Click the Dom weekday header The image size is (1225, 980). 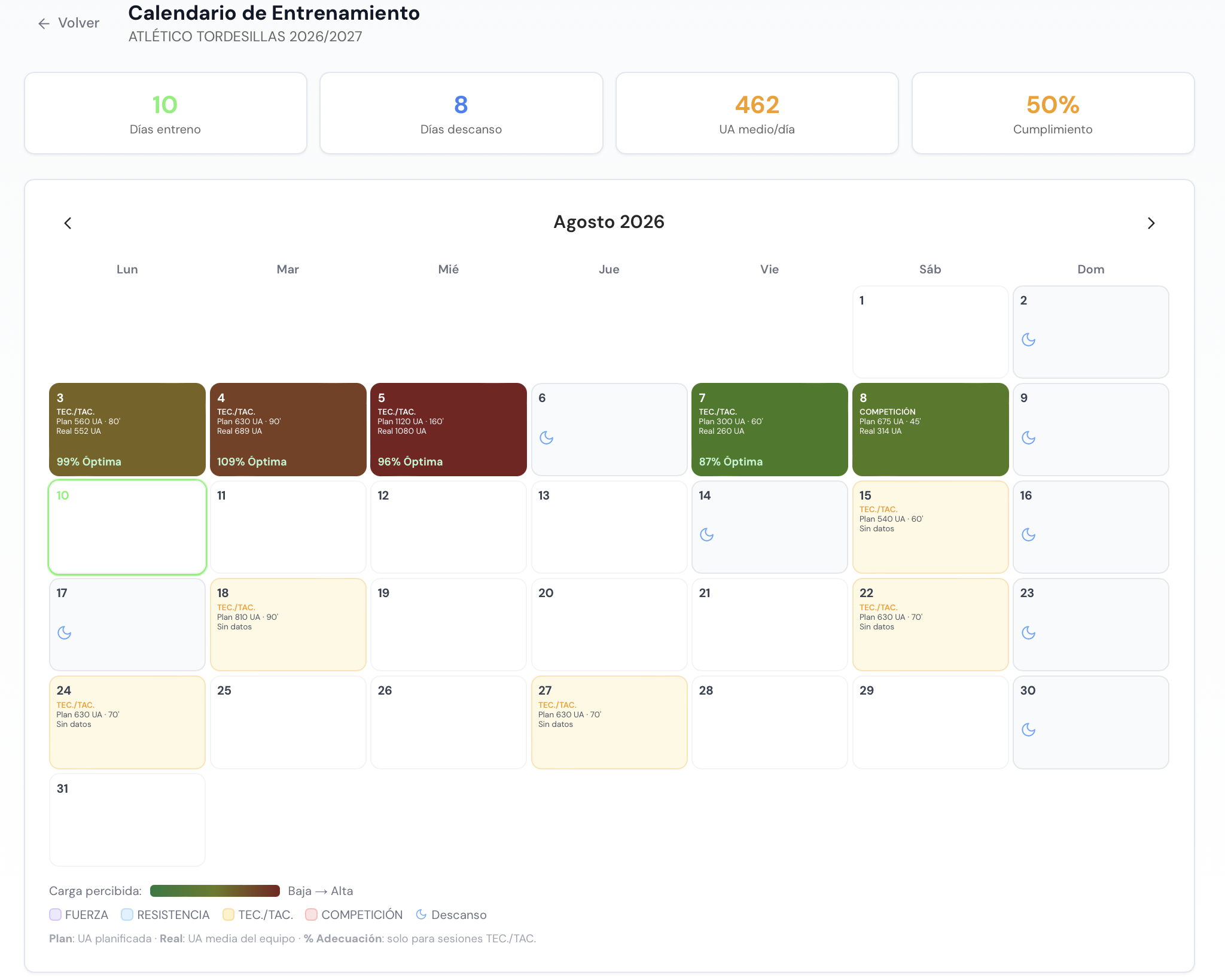(x=1091, y=269)
